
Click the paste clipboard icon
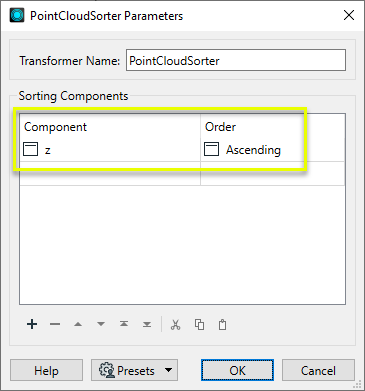pyautogui.click(x=222, y=324)
